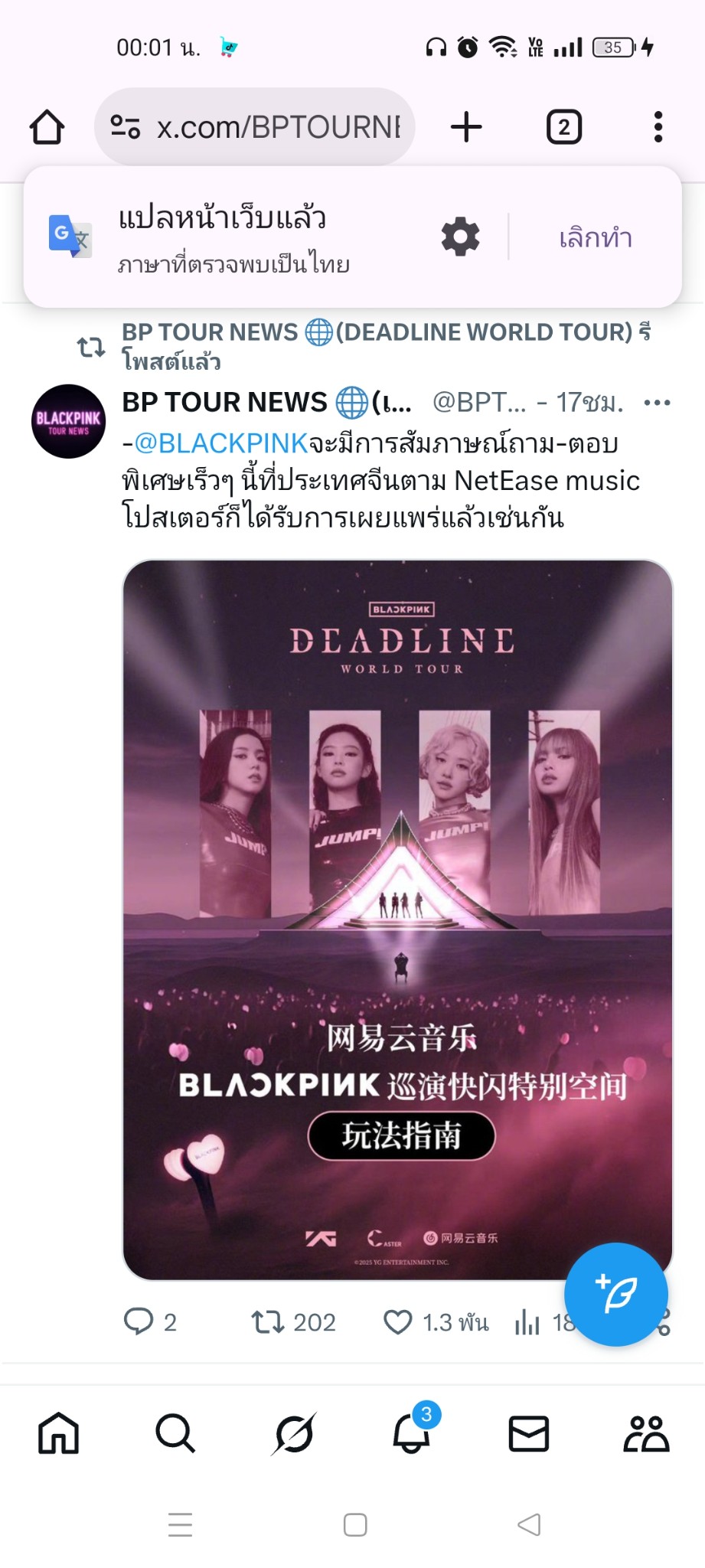Screen dimensions: 705x1568
Task: Open the X search tab
Action: pyautogui.click(x=175, y=1433)
